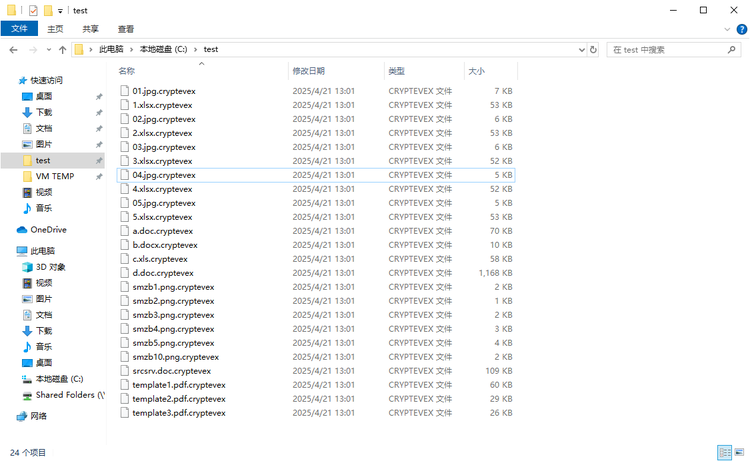The image size is (750, 461).
Task: Click the pin icon next to test
Action: (99, 161)
